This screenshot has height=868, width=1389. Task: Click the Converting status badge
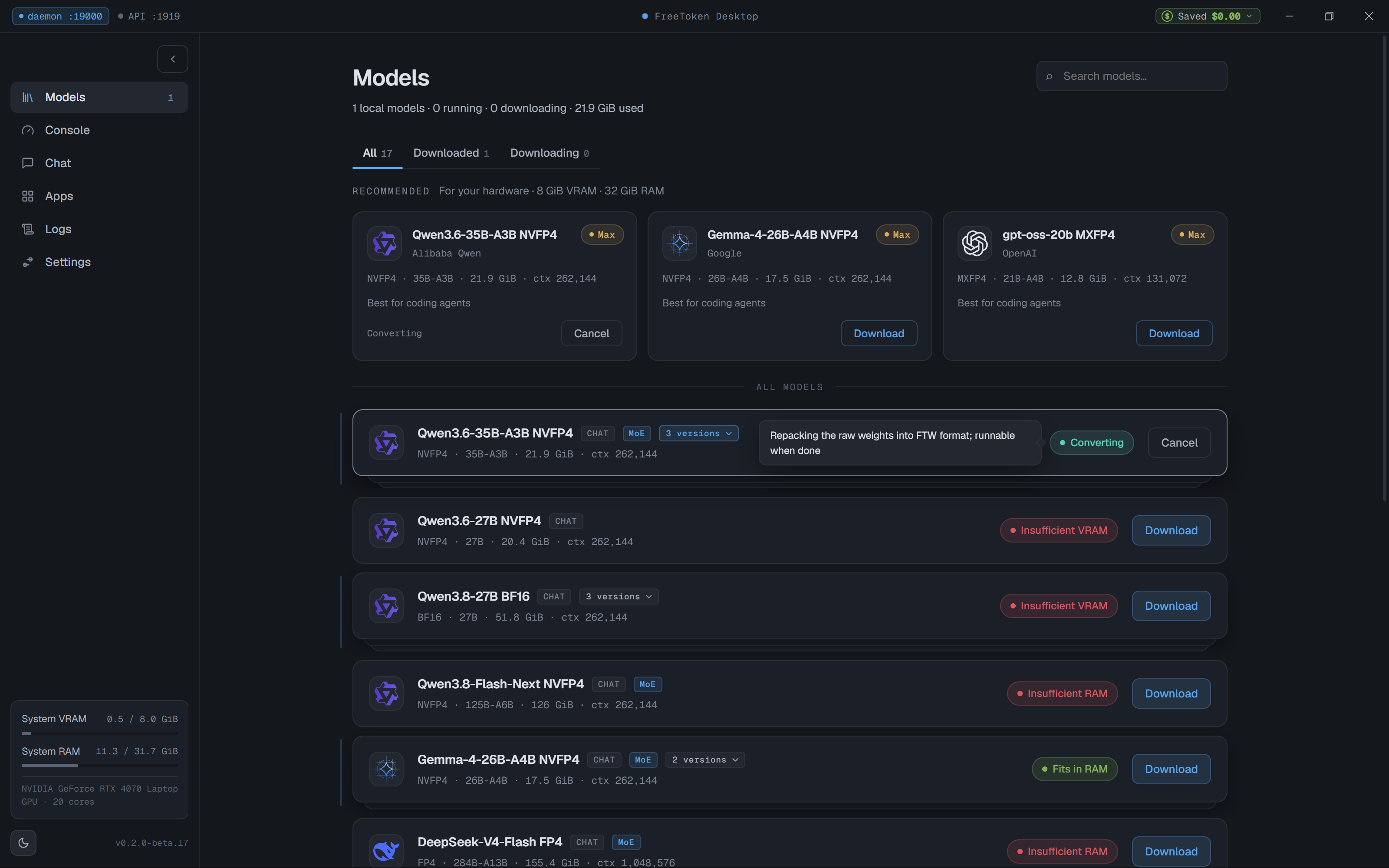click(x=1091, y=443)
